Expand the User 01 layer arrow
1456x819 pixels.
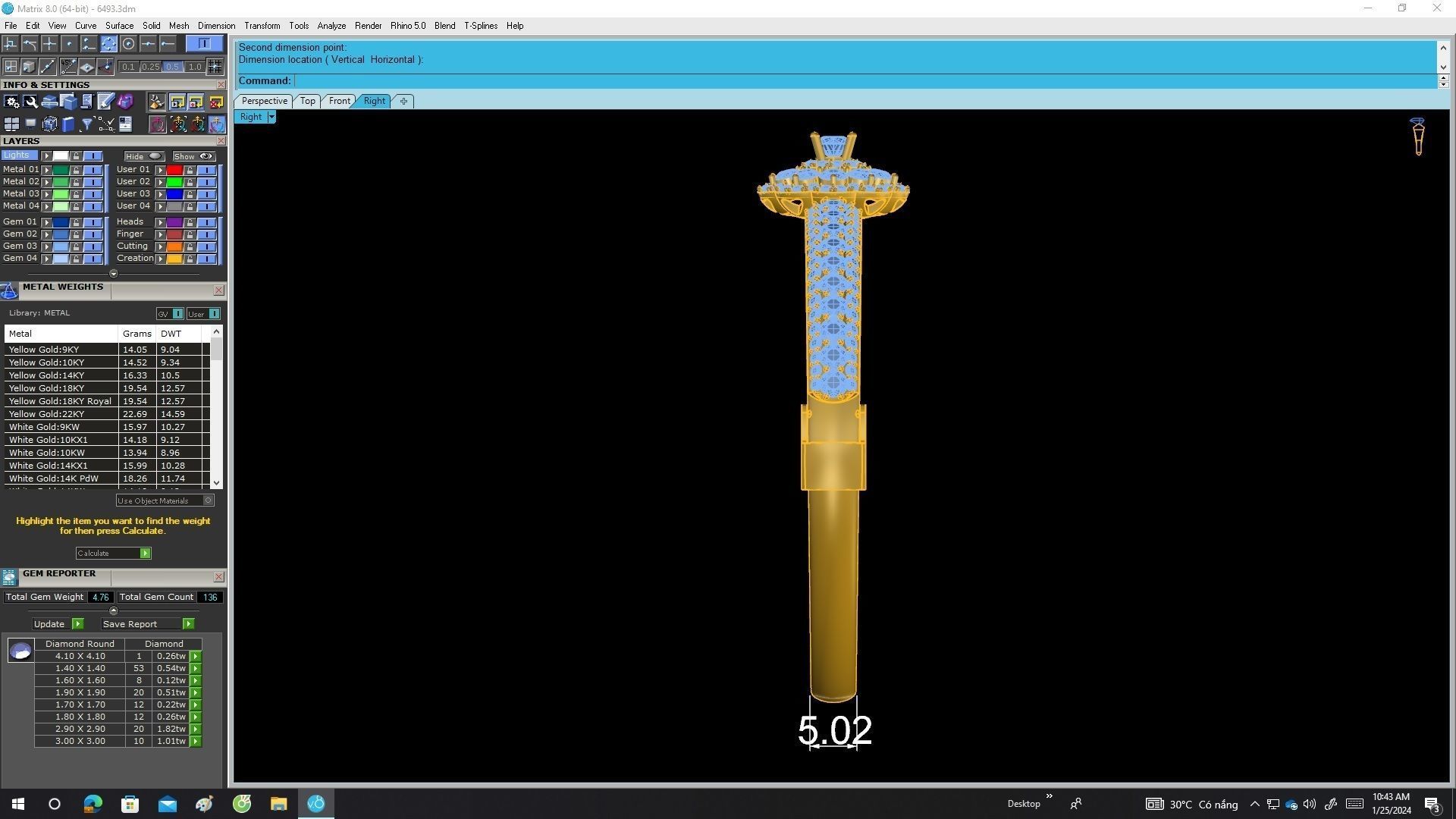160,170
